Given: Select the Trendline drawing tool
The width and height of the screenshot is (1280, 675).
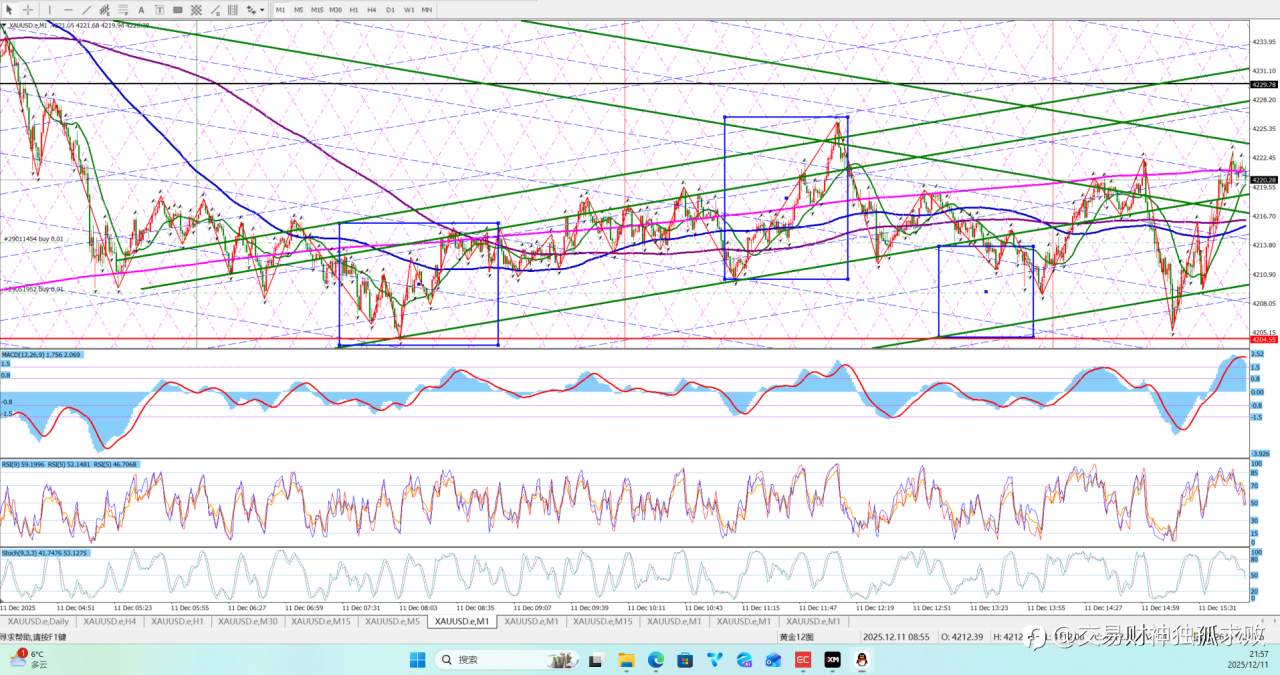Looking at the screenshot, I should click(x=86, y=9).
